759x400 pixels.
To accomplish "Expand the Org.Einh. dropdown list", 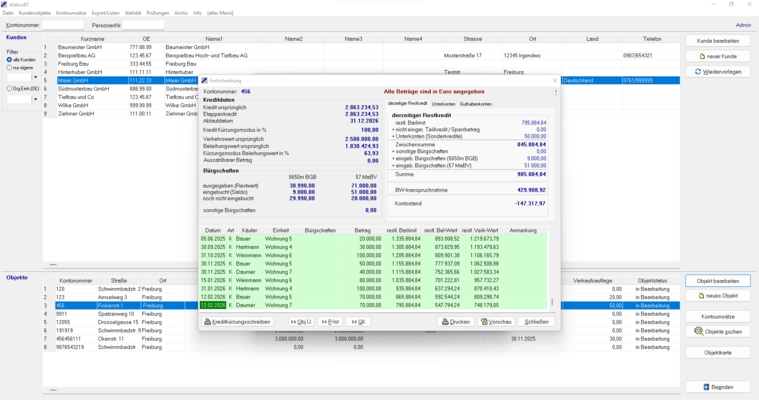I will click(36, 99).
